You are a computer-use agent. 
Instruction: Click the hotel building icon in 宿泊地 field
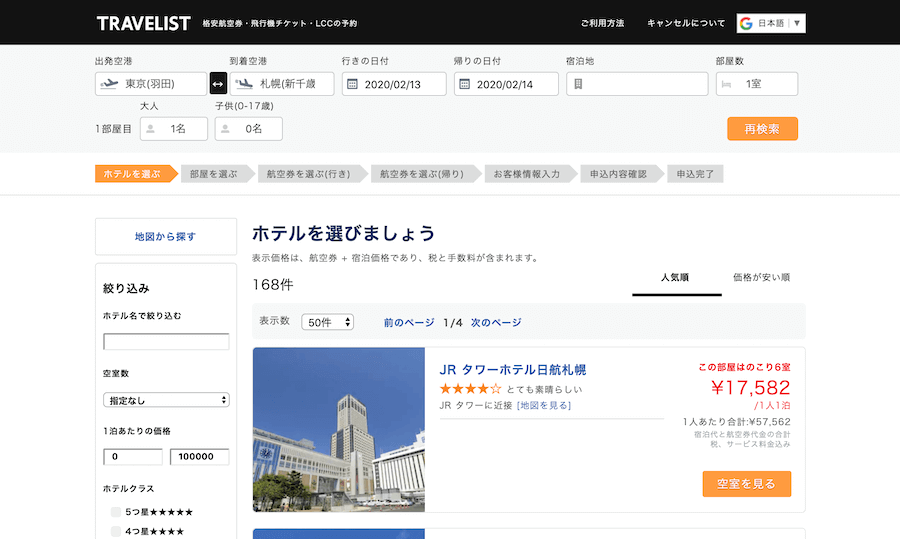(578, 84)
